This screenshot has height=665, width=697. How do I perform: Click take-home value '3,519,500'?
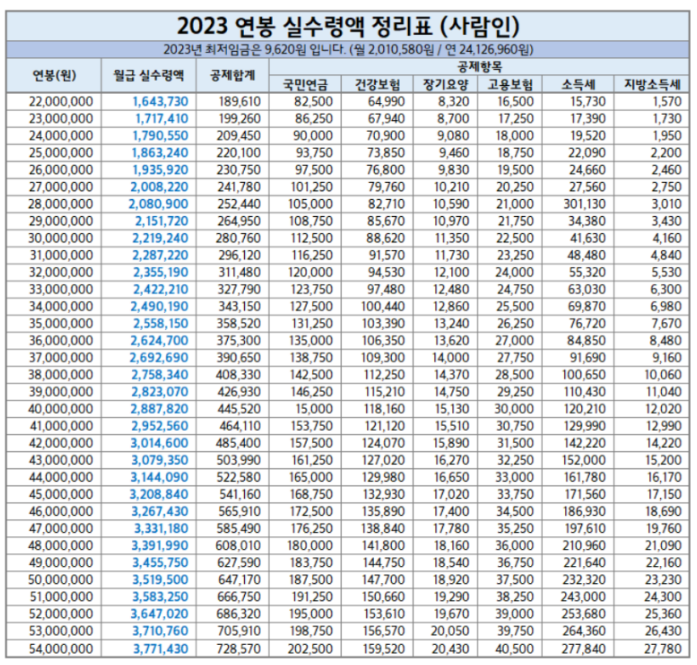pyautogui.click(x=160, y=580)
